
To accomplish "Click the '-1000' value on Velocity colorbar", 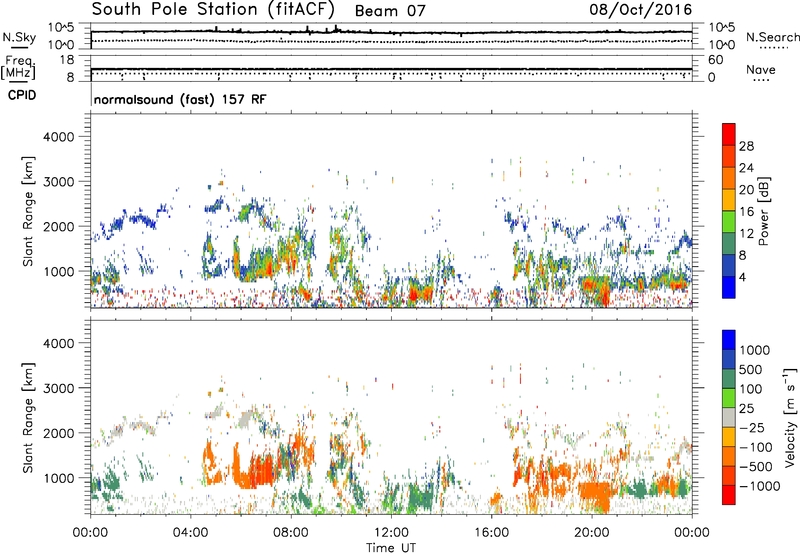I will click(760, 486).
